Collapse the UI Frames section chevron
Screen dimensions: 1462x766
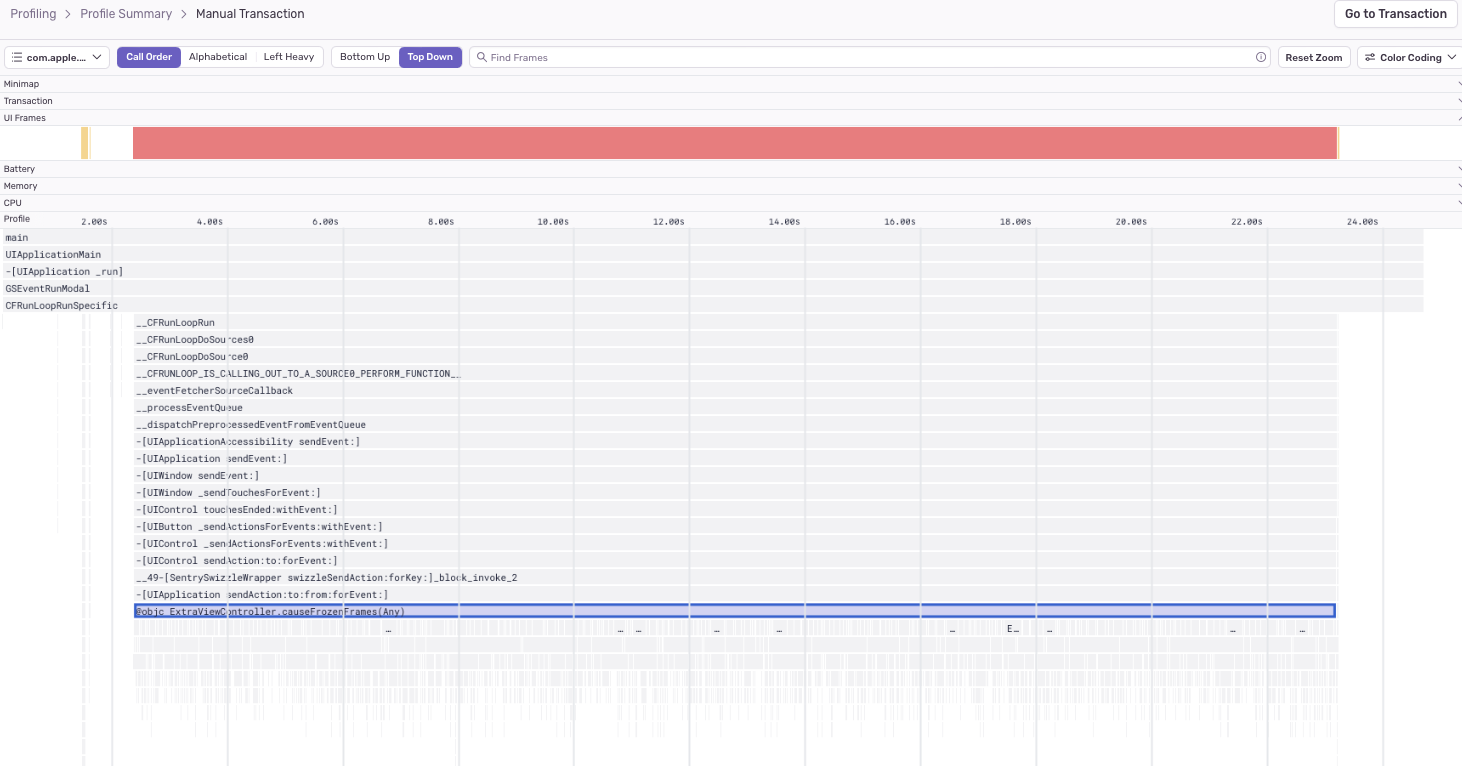point(1456,118)
